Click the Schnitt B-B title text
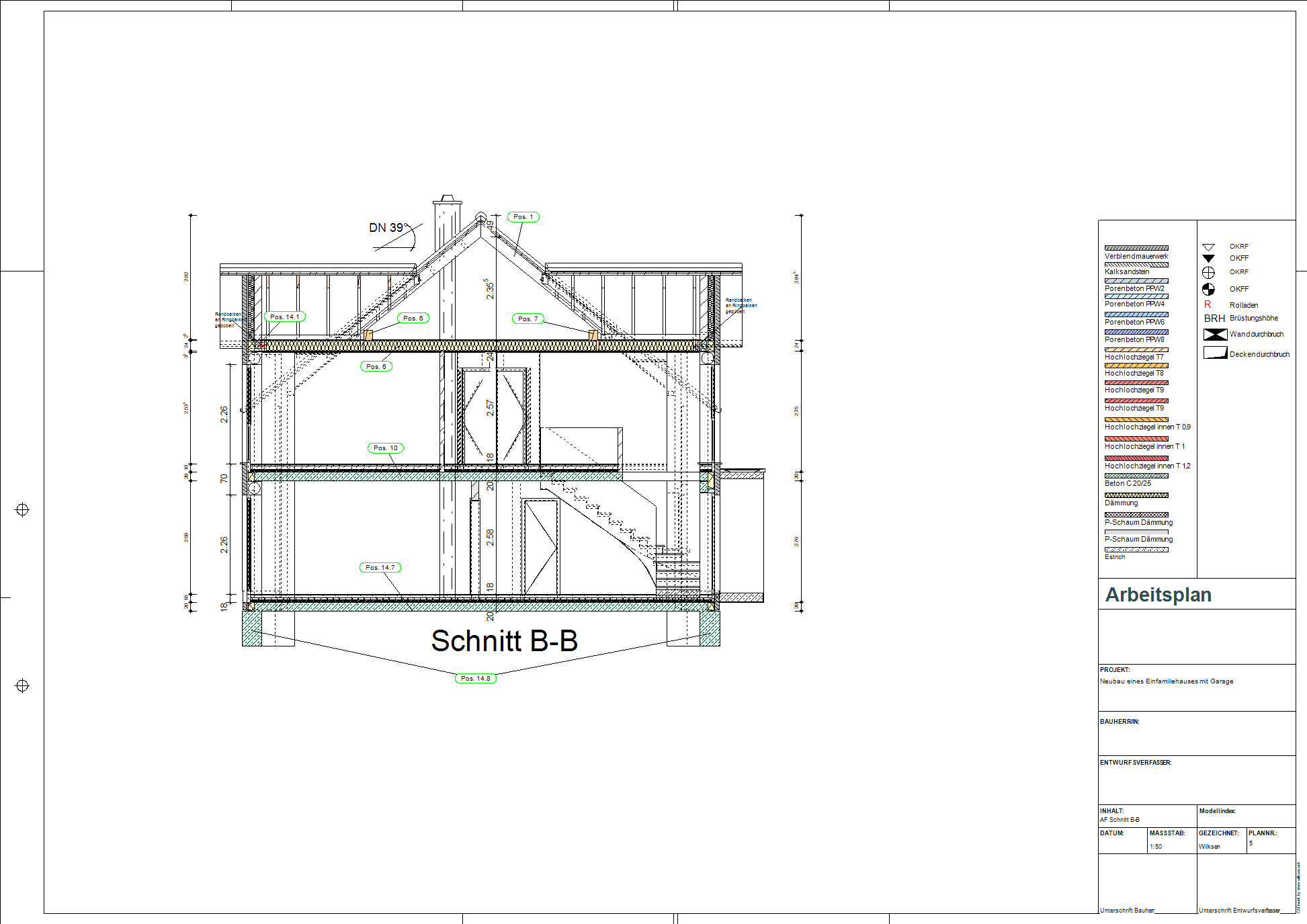Viewport: 1307px width, 924px height. point(504,641)
